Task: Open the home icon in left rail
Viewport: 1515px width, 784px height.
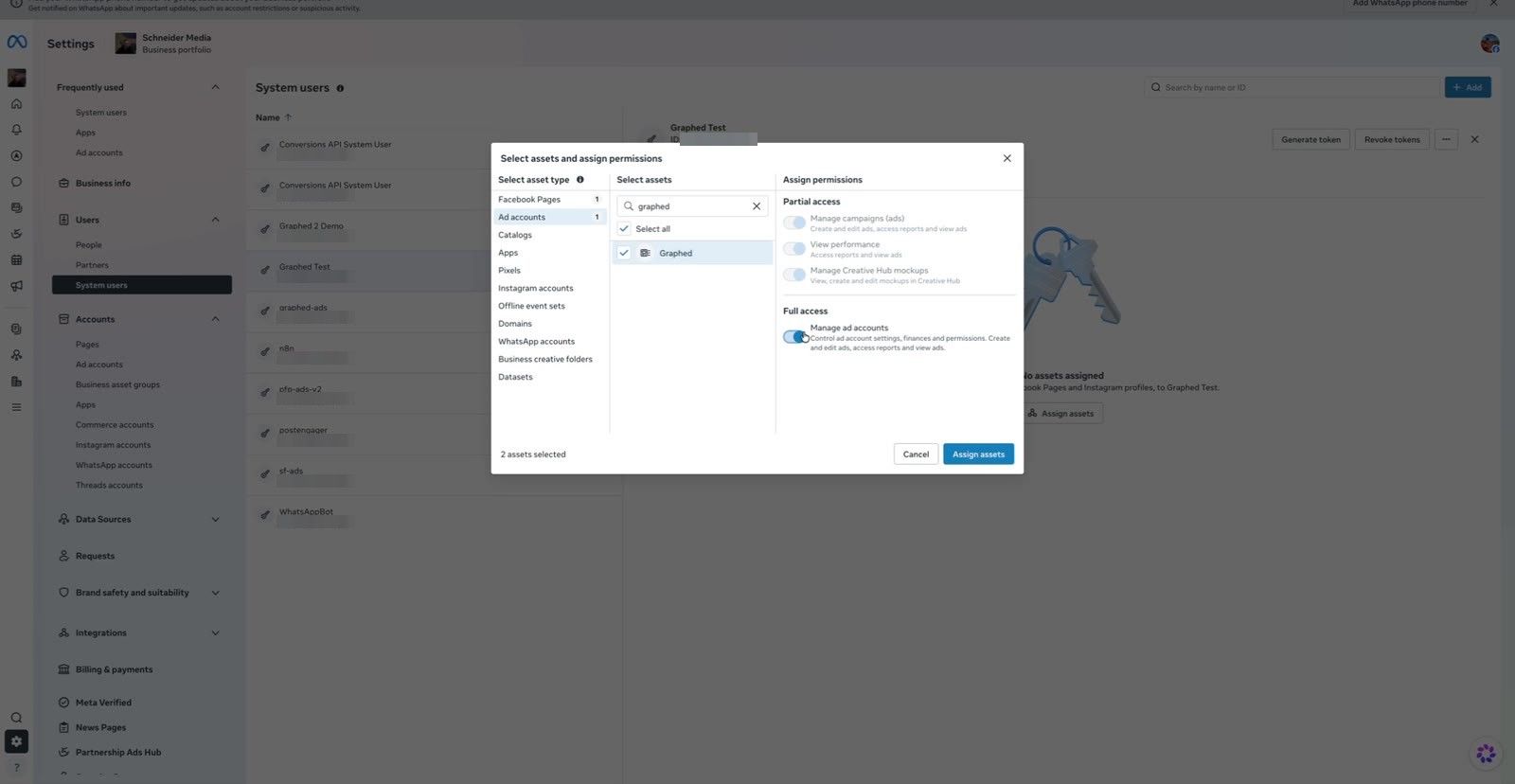Action: (x=16, y=104)
